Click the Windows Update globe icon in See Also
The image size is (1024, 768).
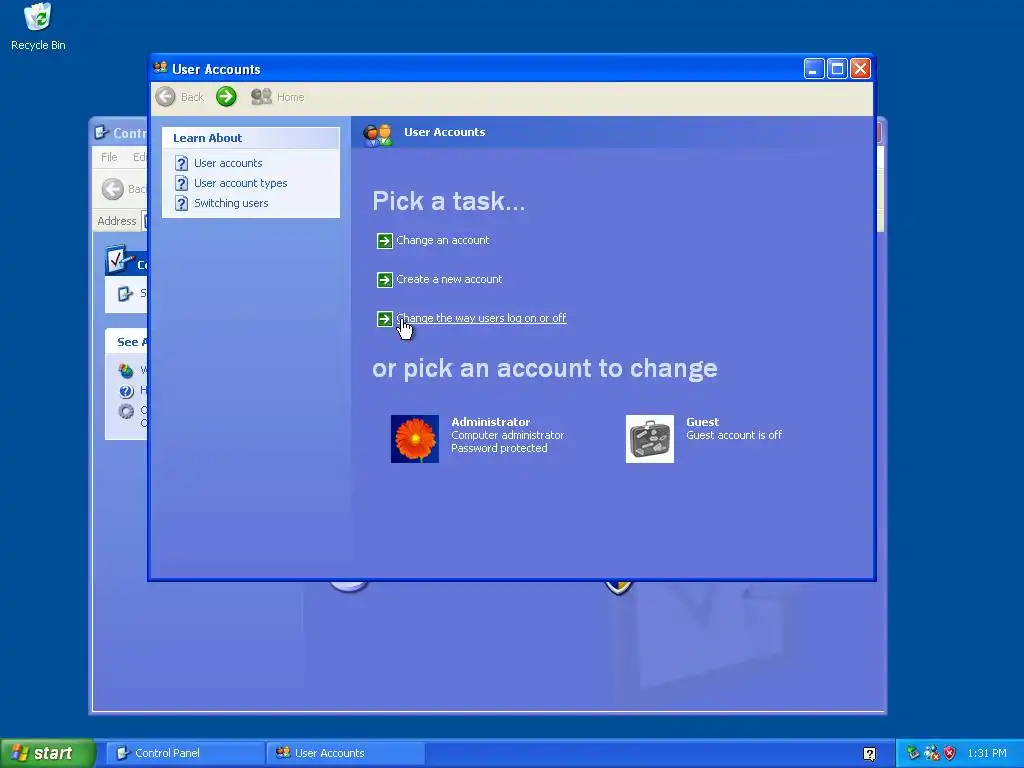point(126,371)
